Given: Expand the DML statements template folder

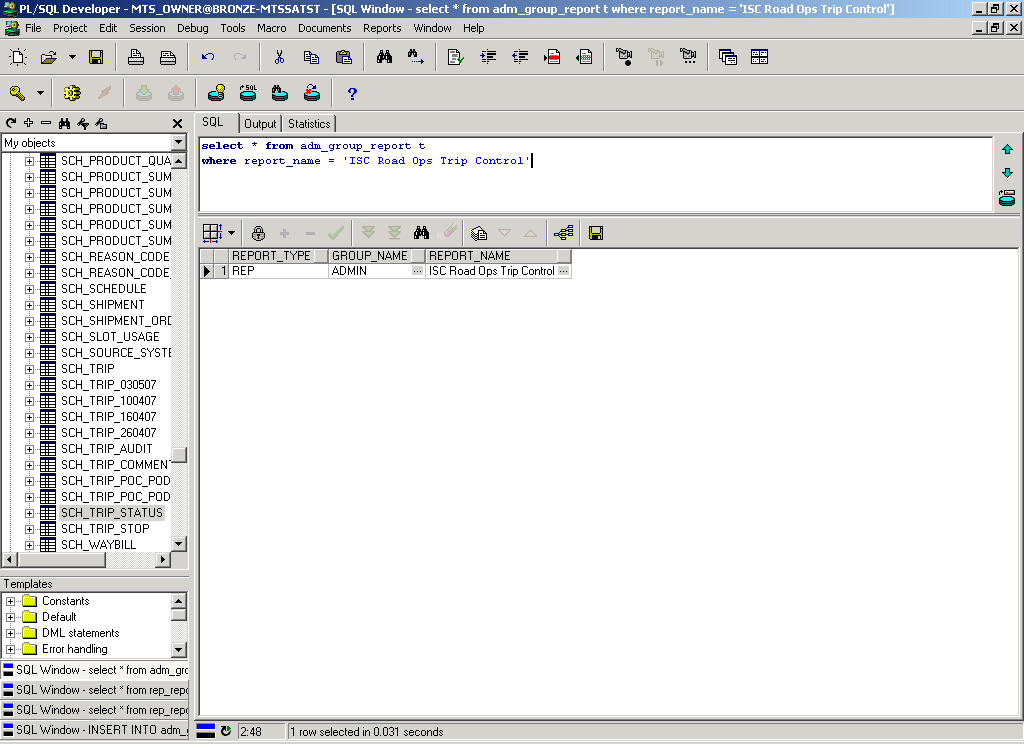Looking at the screenshot, I should click(10, 633).
